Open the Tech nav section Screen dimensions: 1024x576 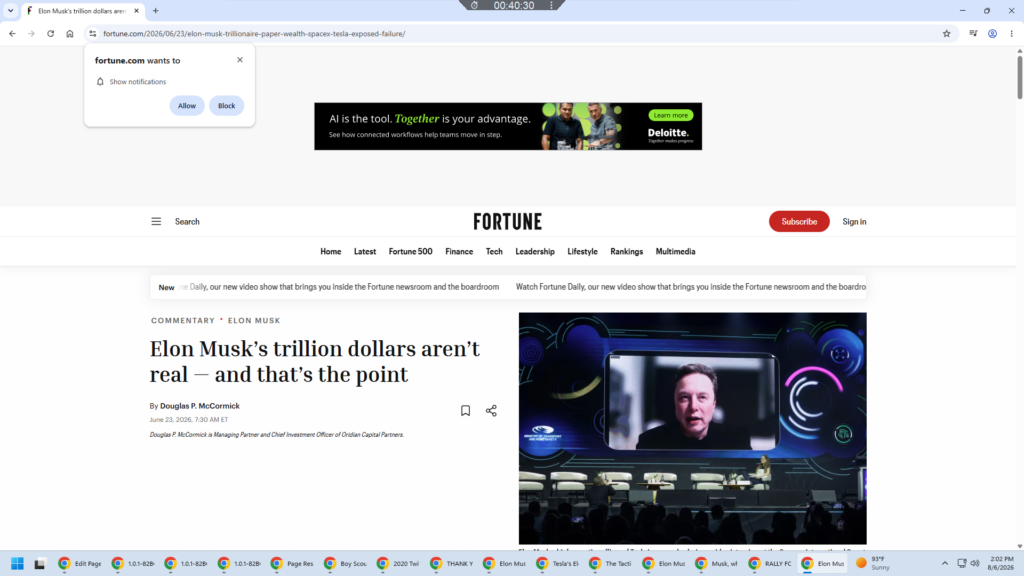tap(494, 251)
